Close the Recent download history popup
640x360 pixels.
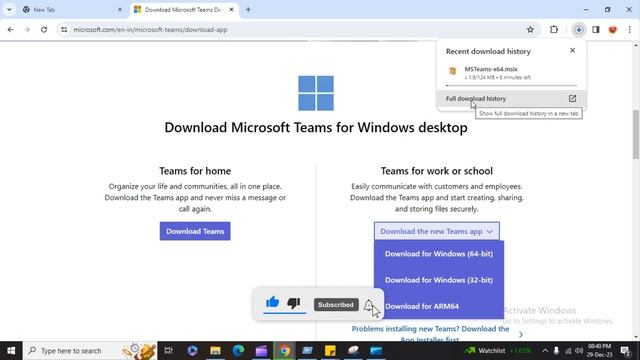pyautogui.click(x=572, y=50)
